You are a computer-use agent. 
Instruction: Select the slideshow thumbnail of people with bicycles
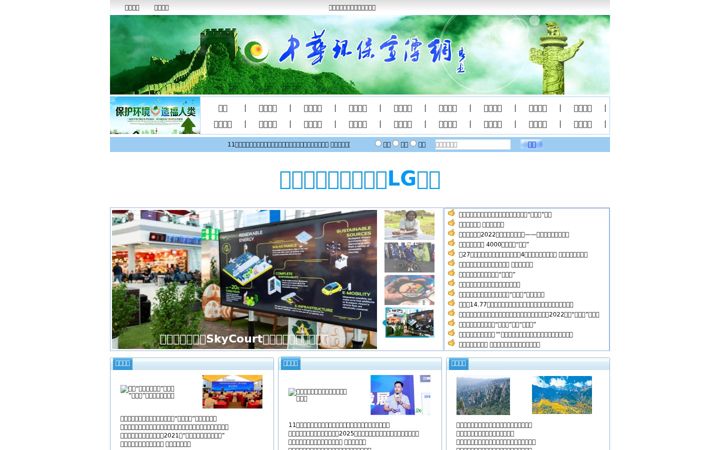tap(409, 257)
